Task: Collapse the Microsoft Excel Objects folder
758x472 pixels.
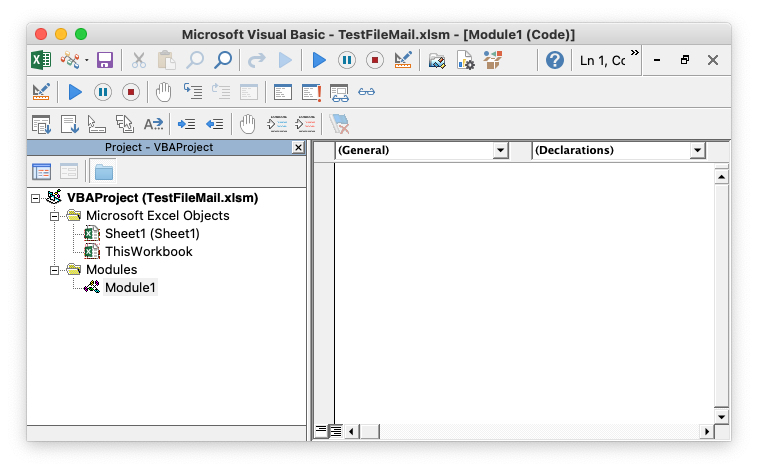Action: point(54,216)
